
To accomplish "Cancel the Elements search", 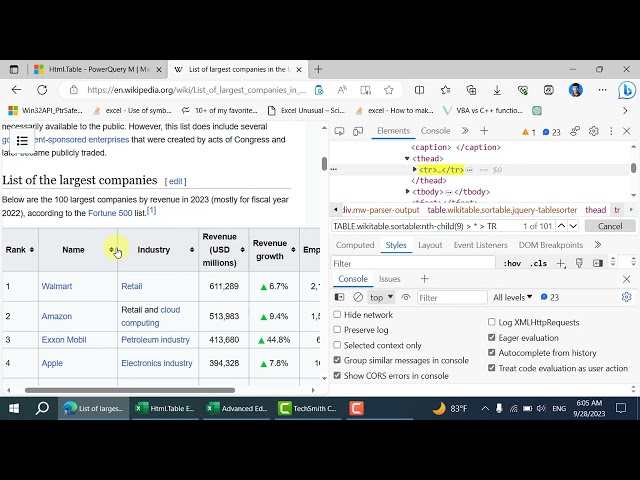I will tap(610, 226).
